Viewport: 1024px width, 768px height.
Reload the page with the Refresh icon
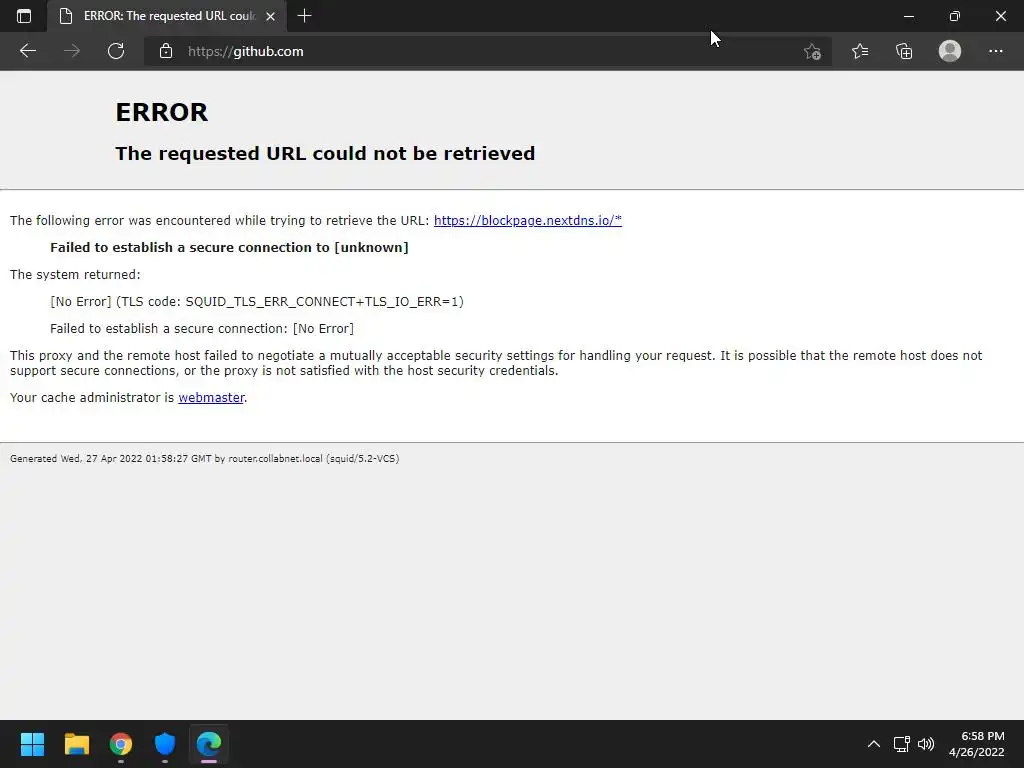pos(116,51)
